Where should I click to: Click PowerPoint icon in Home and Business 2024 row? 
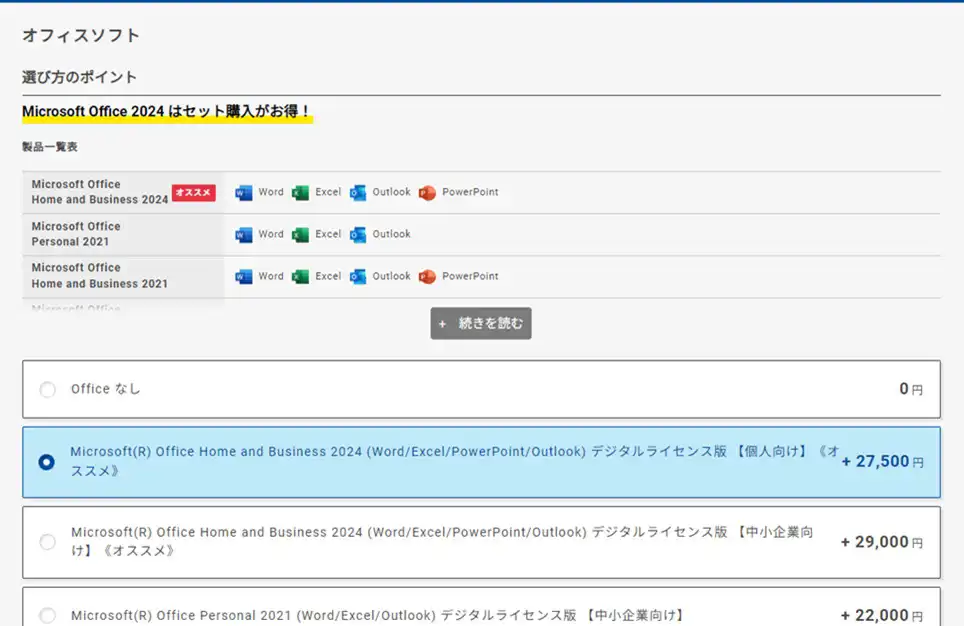coord(427,192)
